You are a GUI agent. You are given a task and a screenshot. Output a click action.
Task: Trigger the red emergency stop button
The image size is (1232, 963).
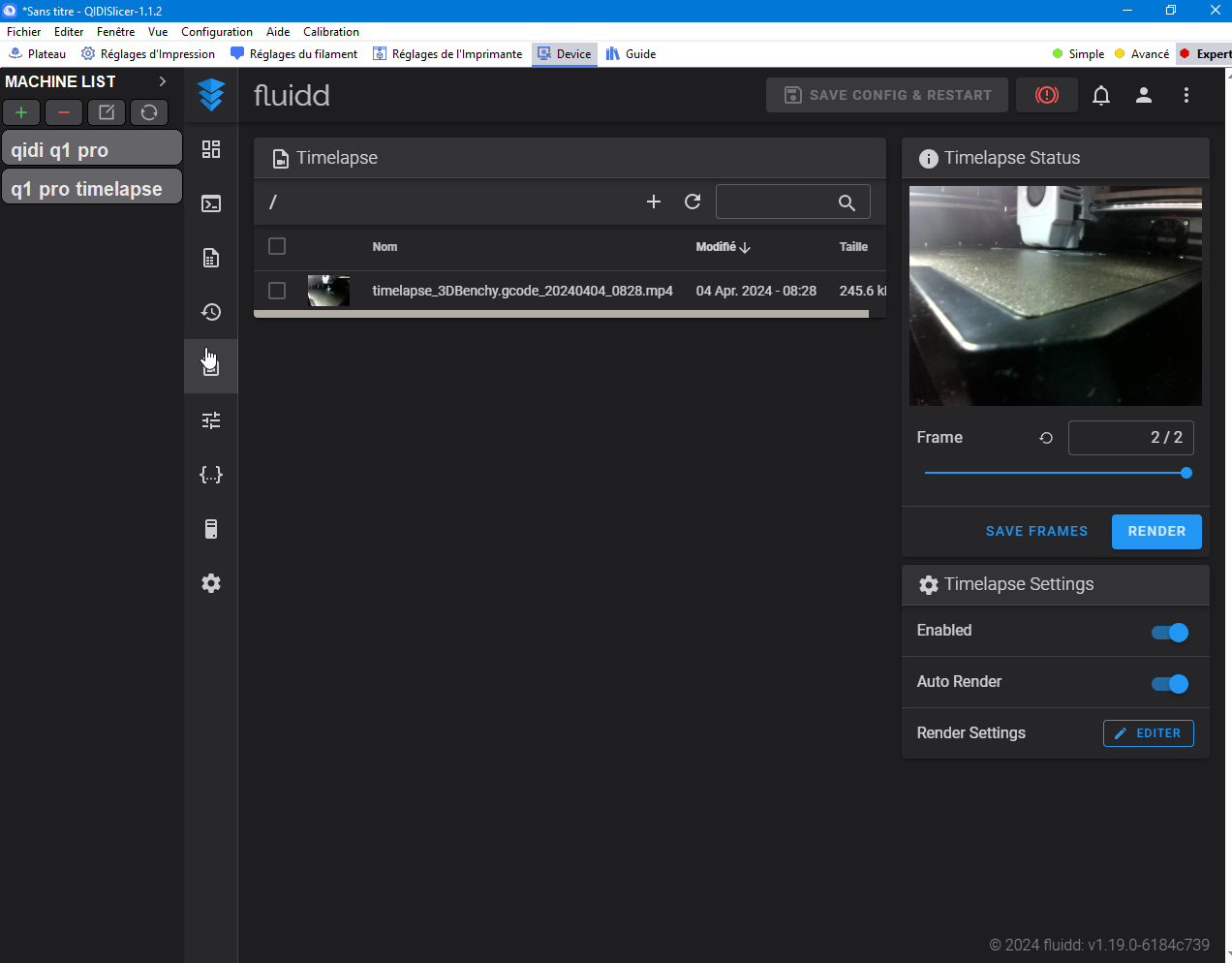click(x=1047, y=95)
